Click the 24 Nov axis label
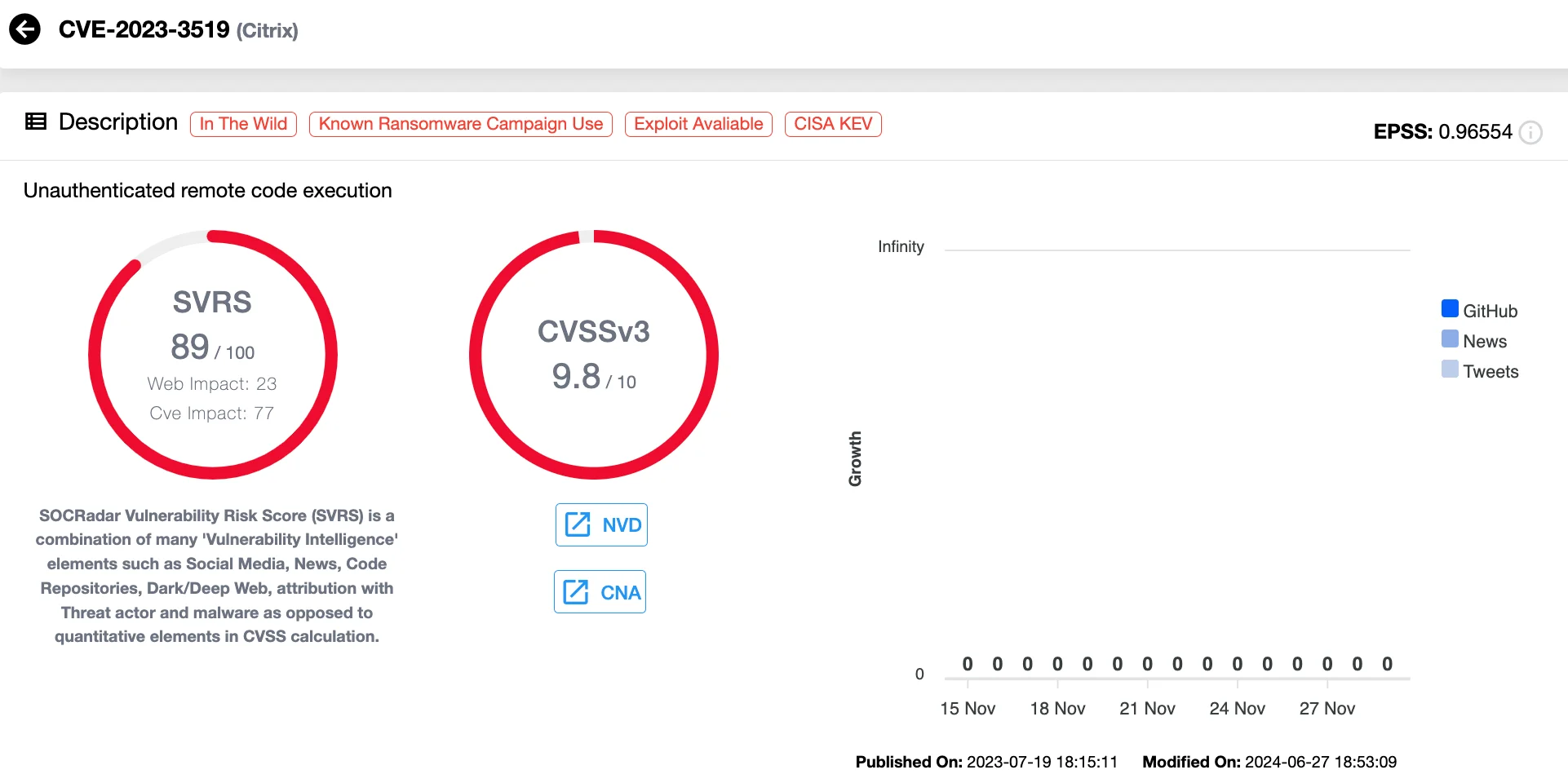The image size is (1568, 783). pos(1237,709)
